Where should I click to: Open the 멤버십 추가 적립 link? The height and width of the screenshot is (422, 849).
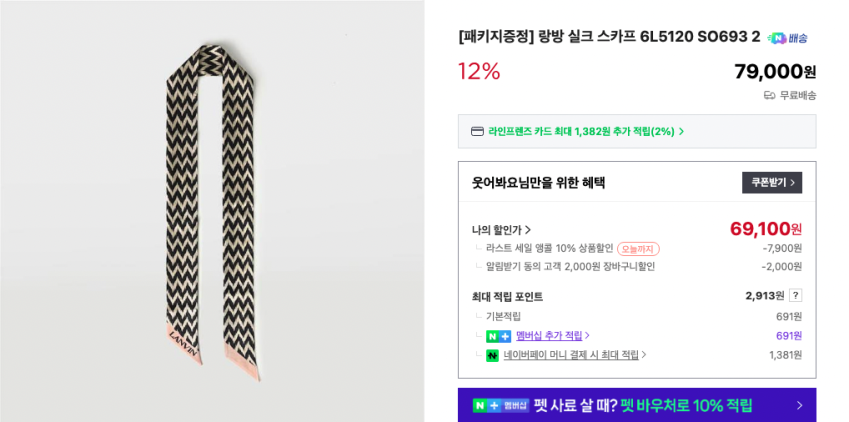pos(552,336)
